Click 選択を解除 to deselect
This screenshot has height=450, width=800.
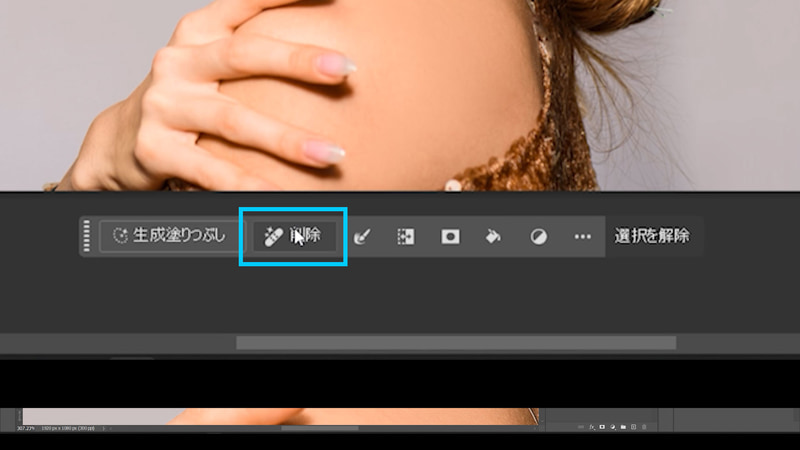652,236
